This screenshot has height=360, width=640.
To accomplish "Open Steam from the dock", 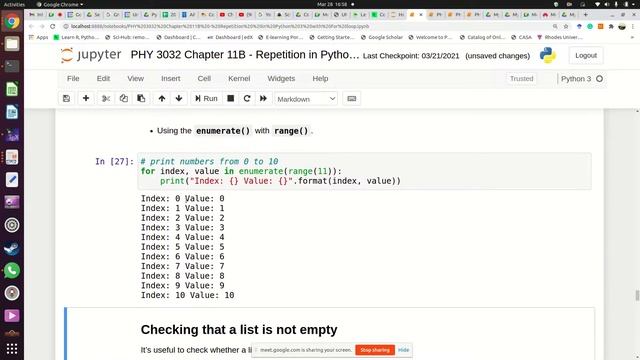I will (12, 248).
